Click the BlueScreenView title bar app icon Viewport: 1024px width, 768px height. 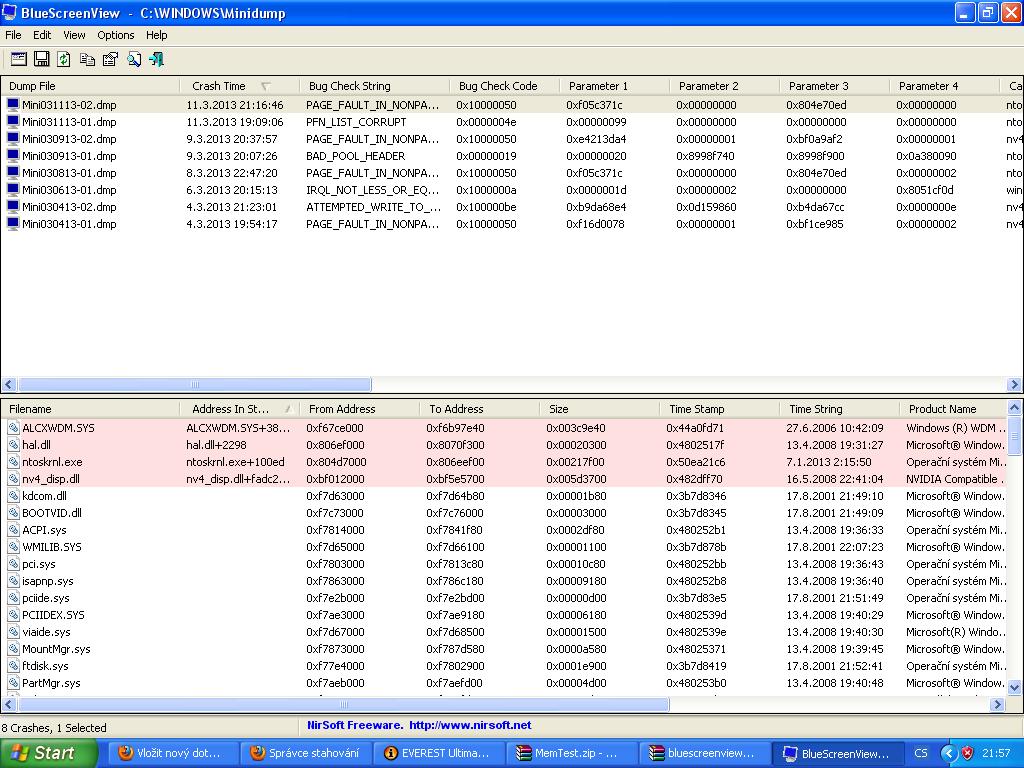pos(9,12)
